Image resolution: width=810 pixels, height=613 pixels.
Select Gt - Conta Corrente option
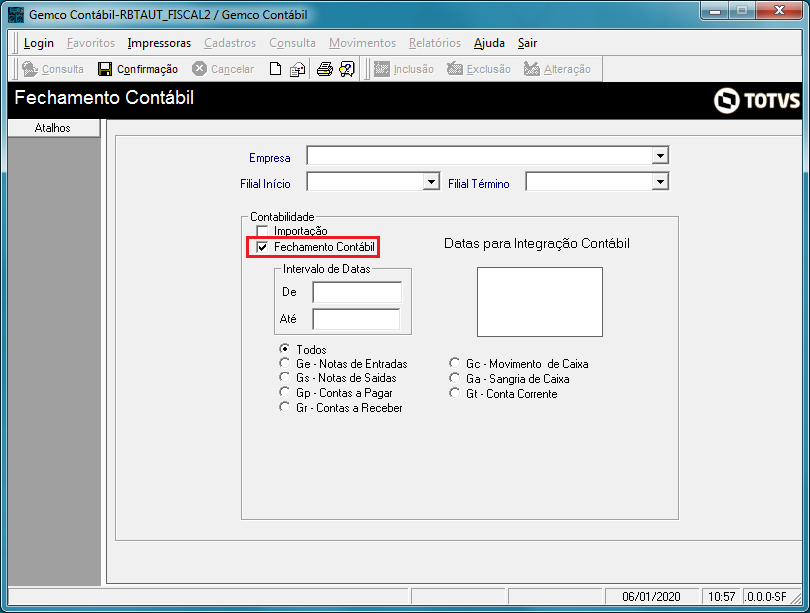pos(455,393)
